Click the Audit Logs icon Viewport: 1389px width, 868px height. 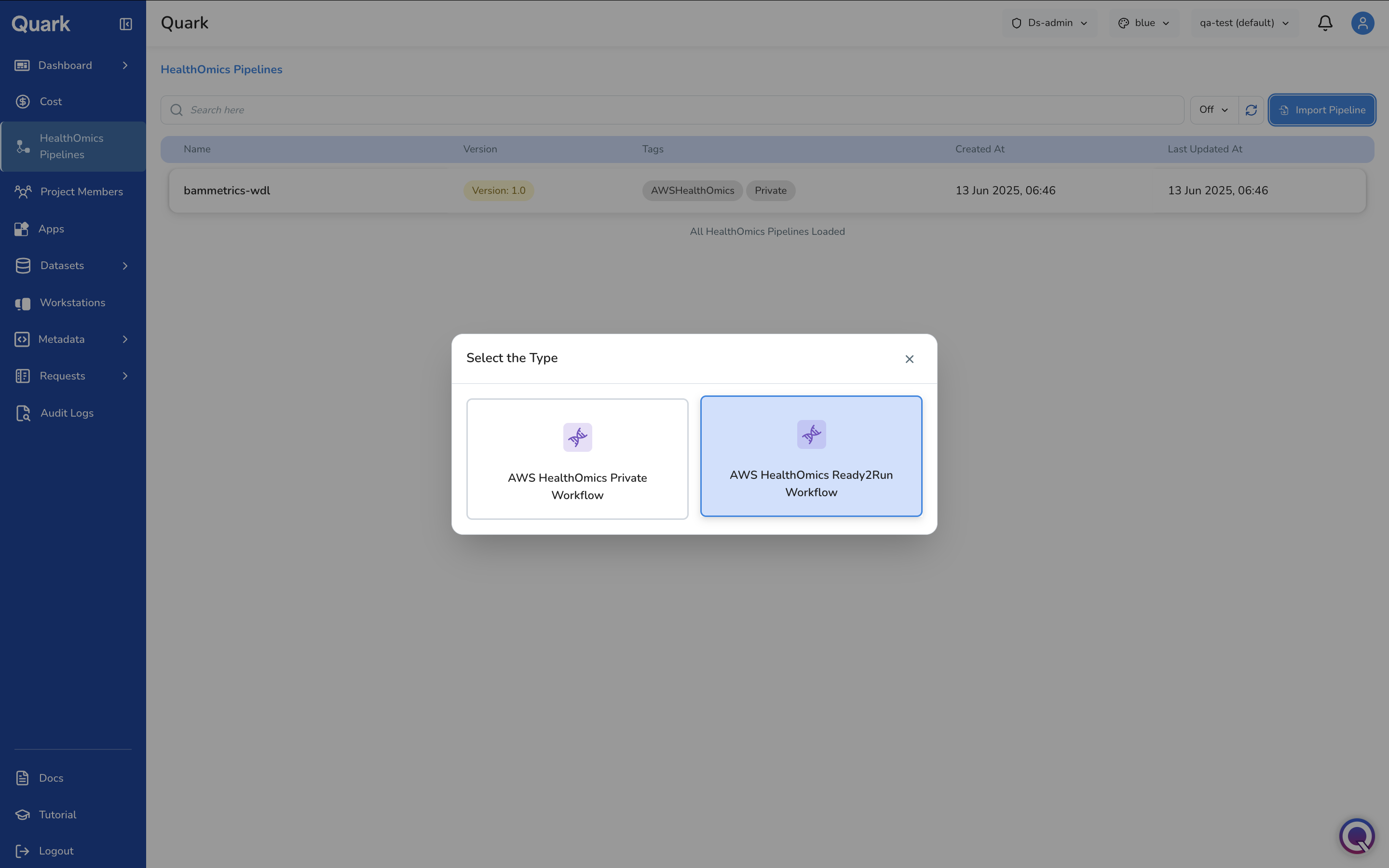(23, 413)
